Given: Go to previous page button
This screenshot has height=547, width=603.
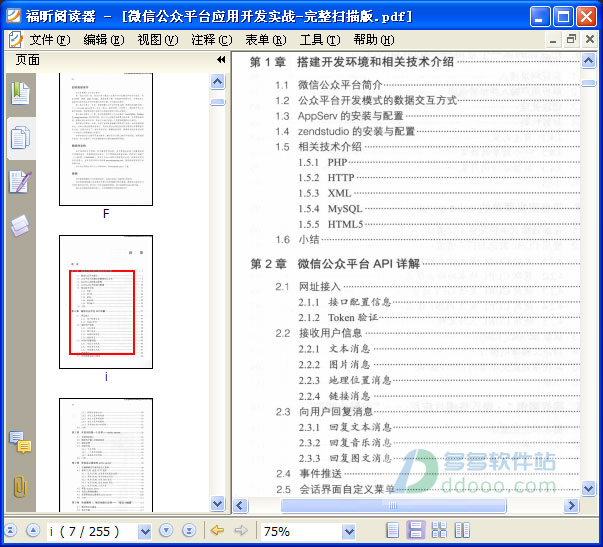Looking at the screenshot, I should click(x=33, y=531).
